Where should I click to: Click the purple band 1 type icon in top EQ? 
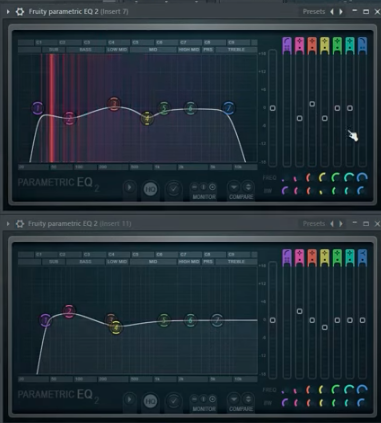tap(287, 46)
